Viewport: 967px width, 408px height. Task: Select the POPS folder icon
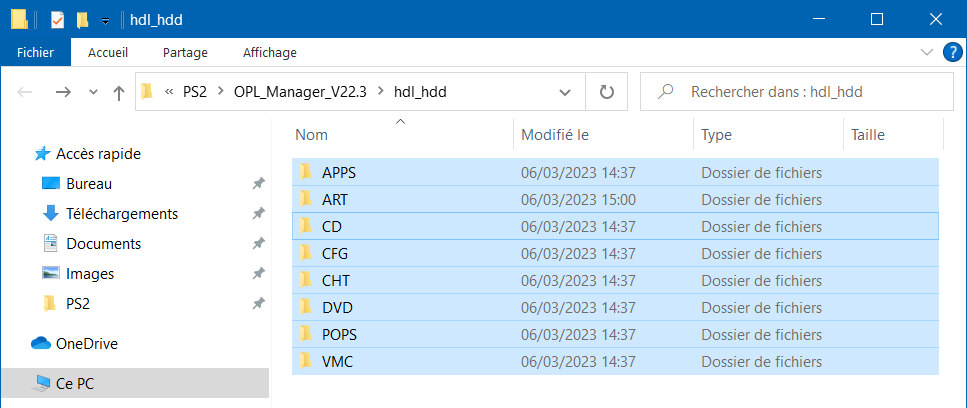point(305,333)
